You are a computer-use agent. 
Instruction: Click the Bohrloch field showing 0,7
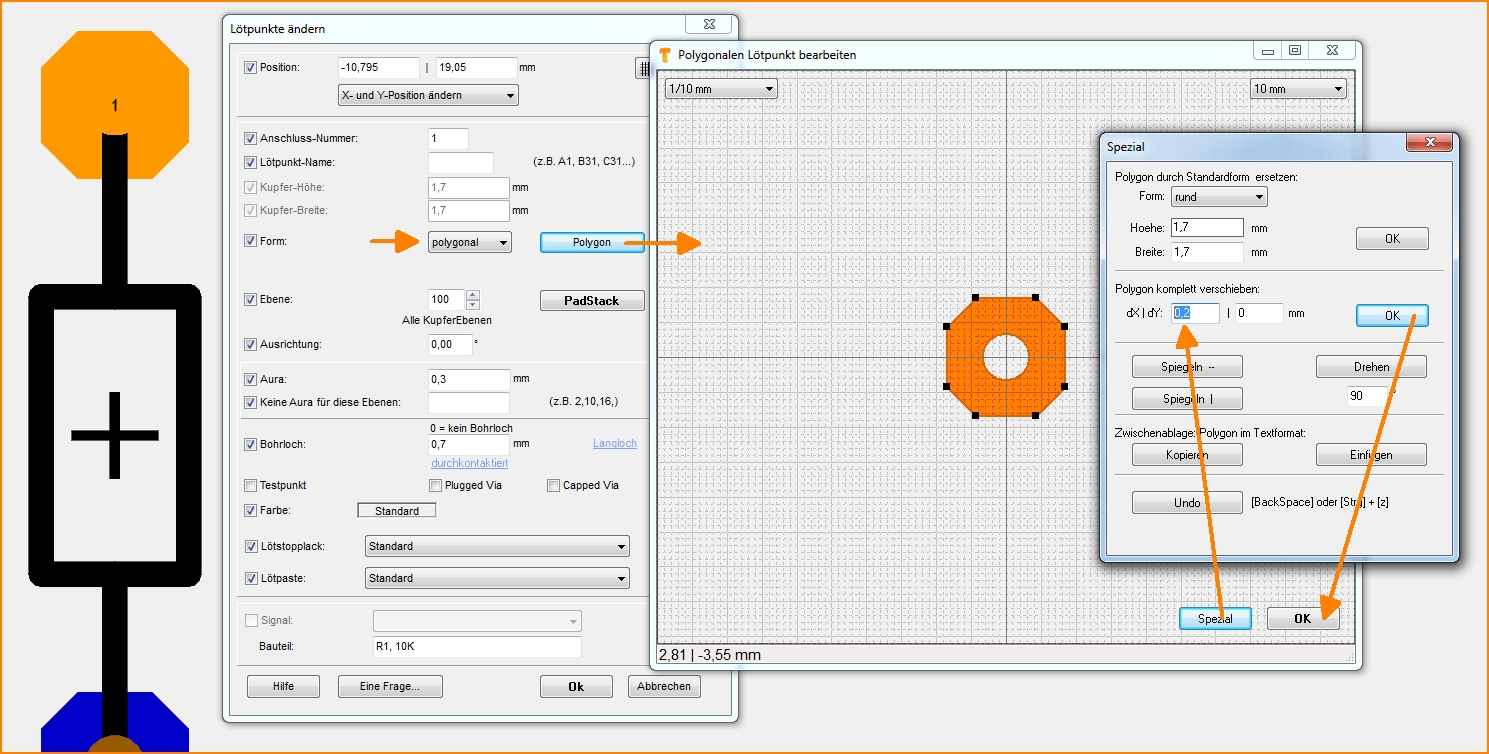469,444
